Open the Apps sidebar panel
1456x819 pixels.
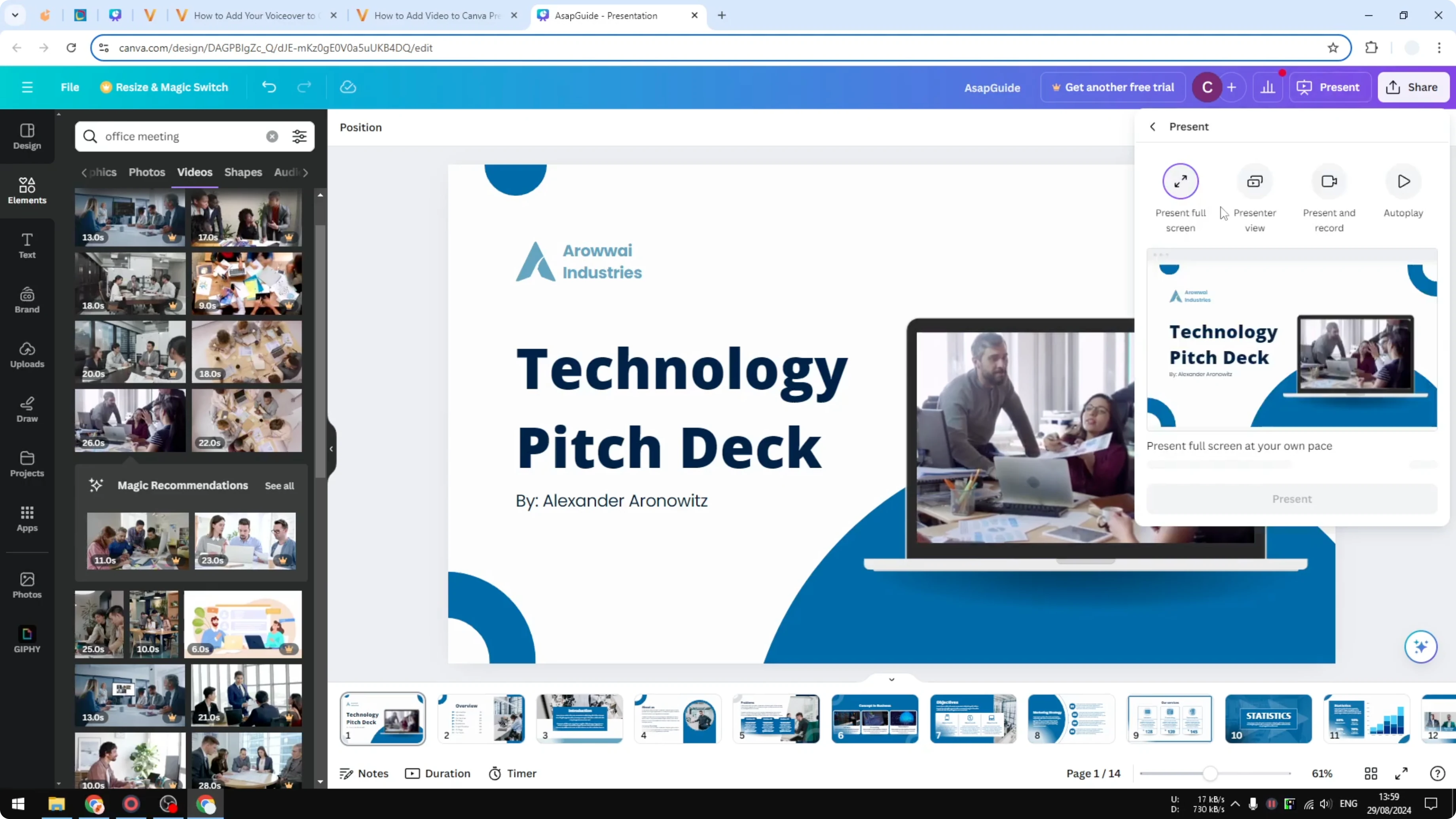pos(27,519)
